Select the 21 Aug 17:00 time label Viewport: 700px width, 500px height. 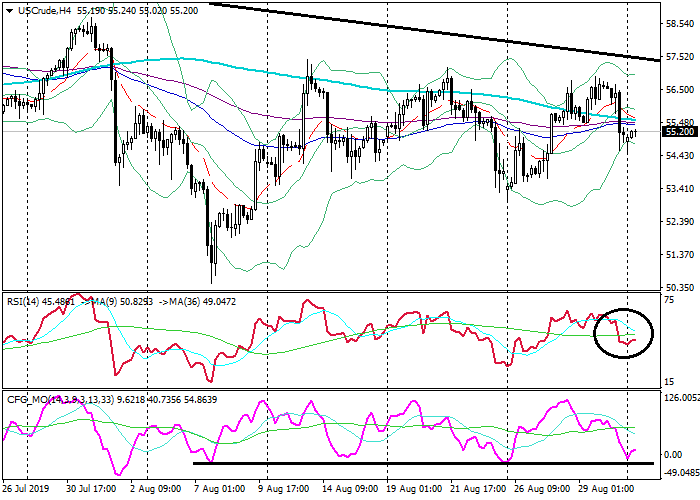(x=477, y=491)
